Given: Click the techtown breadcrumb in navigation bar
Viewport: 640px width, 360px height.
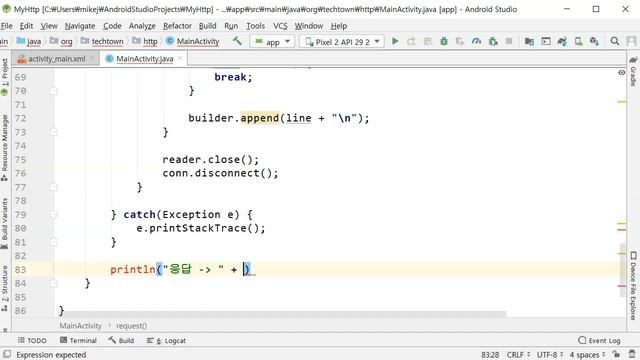Looking at the screenshot, I should coord(102,41).
